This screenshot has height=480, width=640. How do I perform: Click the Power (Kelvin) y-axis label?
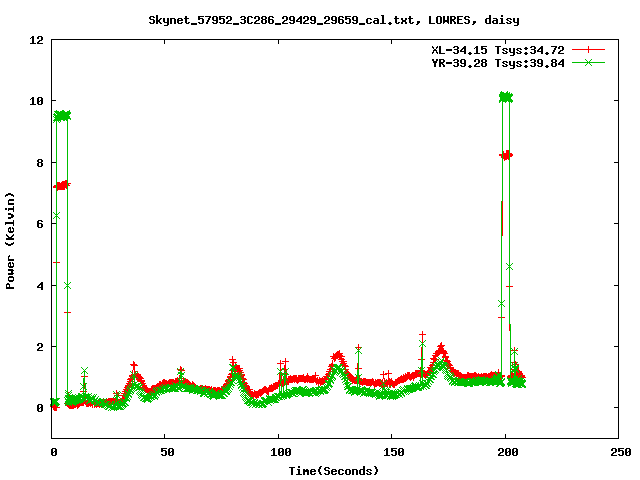pyautogui.click(x=10, y=241)
